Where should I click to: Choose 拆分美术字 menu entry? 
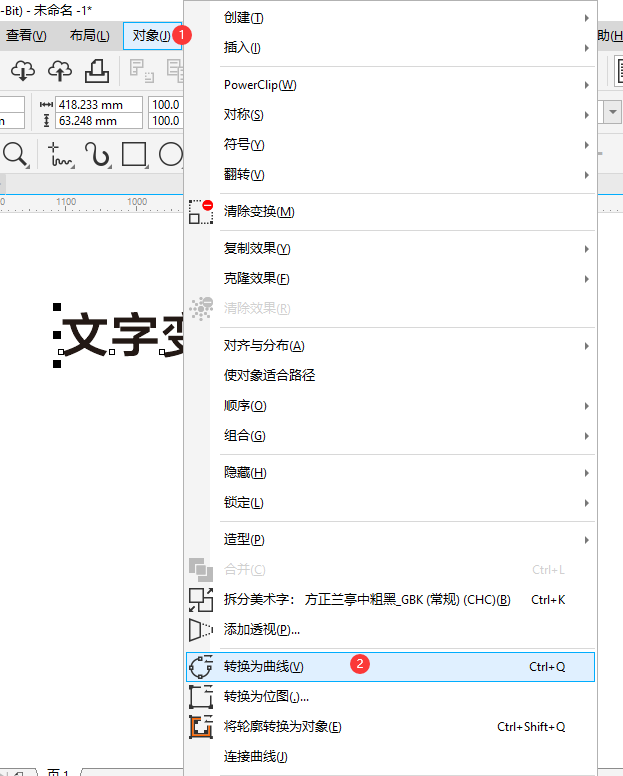coord(390,600)
